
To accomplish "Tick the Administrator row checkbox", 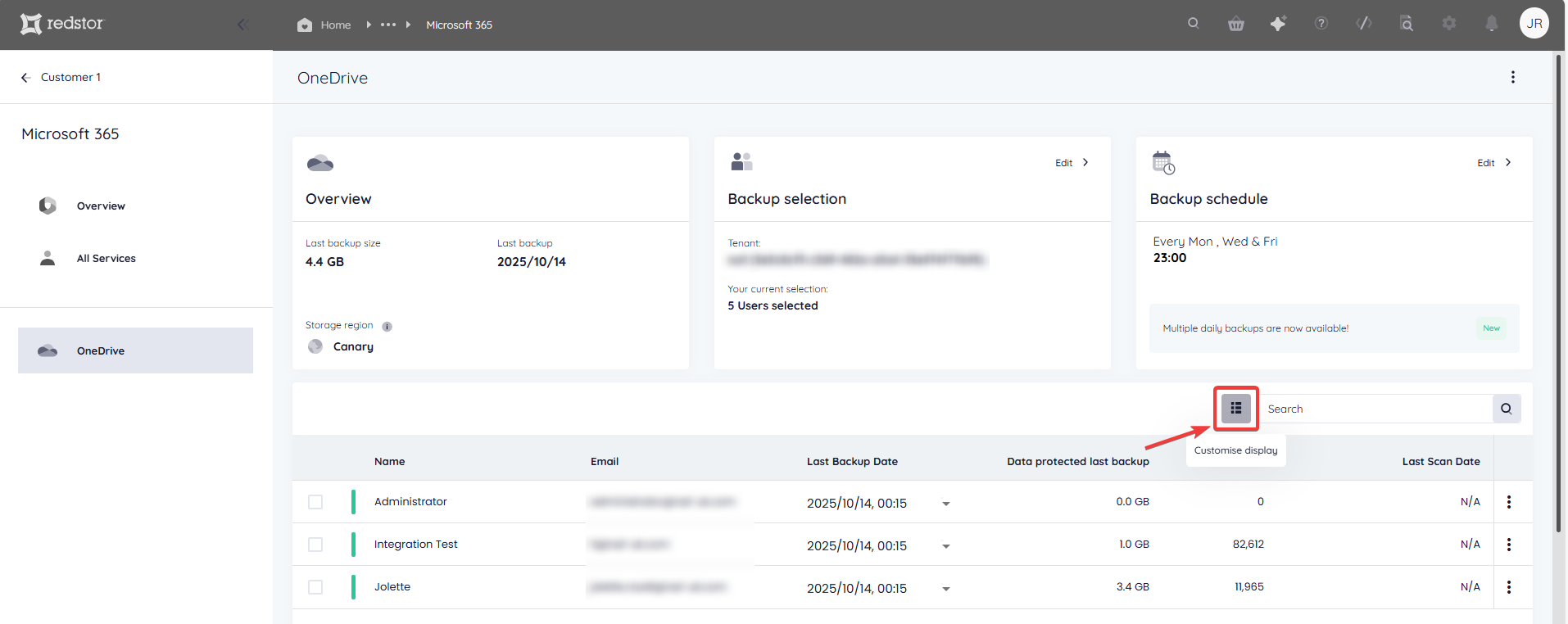I will pos(315,502).
